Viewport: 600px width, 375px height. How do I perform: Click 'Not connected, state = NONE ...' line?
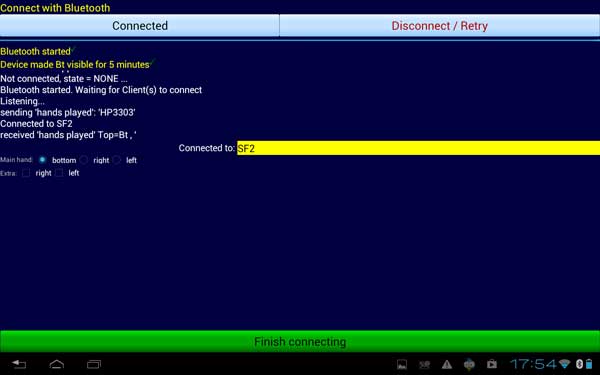(64, 79)
